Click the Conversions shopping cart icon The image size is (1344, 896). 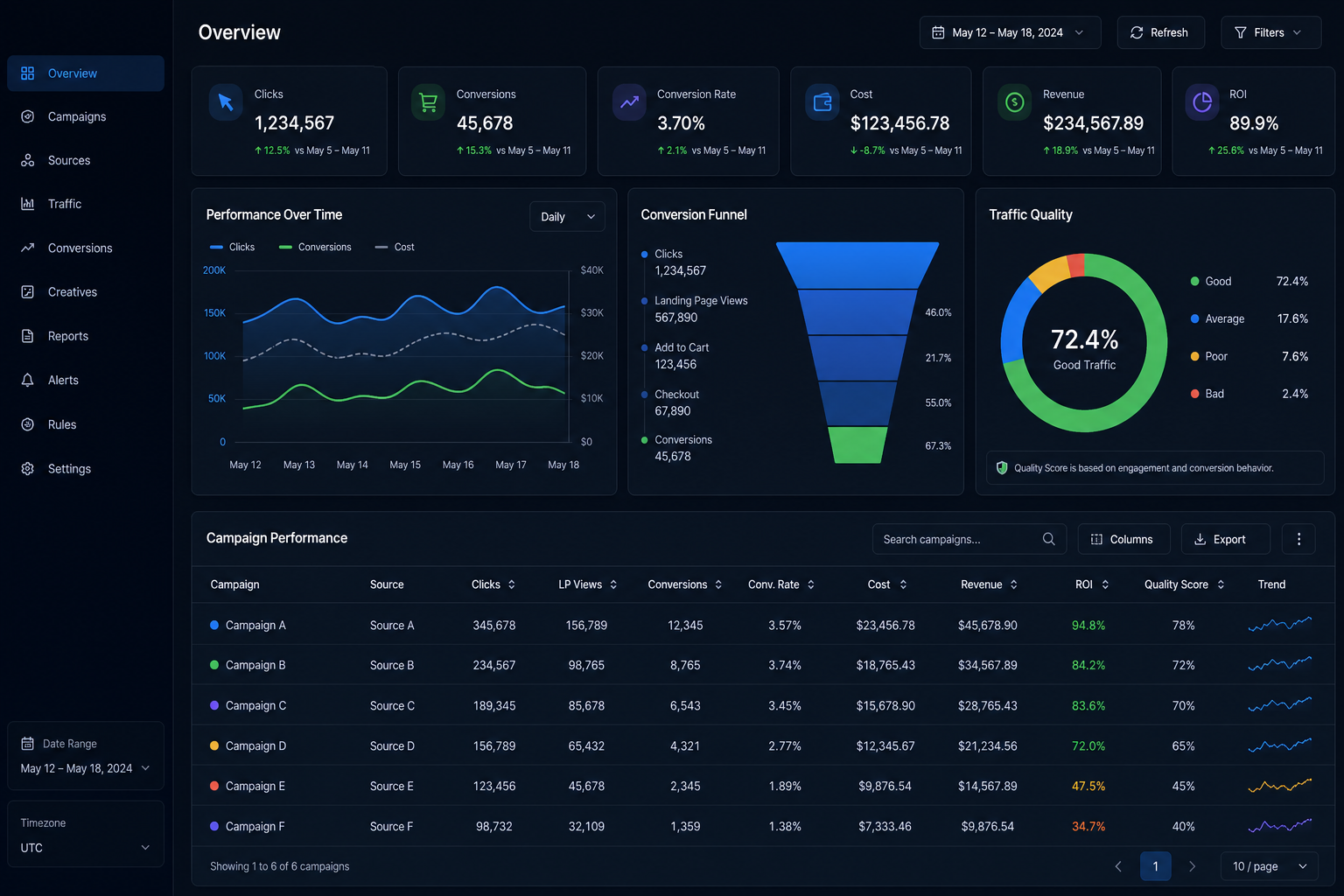(x=428, y=102)
